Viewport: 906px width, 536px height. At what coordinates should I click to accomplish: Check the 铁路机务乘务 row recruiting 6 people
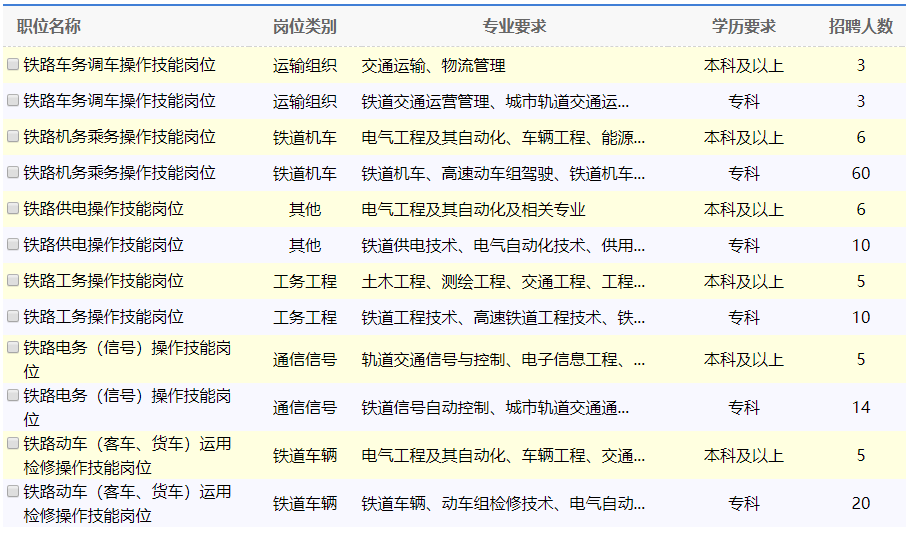(13, 136)
